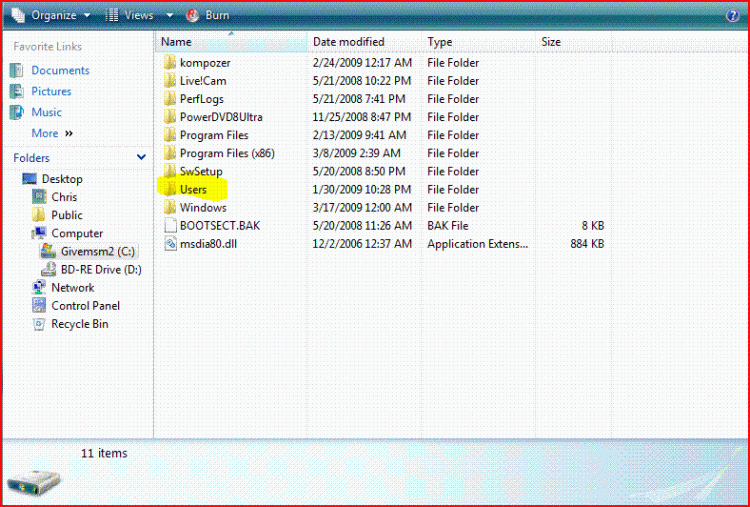Click the Burn toolbar button
This screenshot has width=750, height=507.
[x=208, y=15]
